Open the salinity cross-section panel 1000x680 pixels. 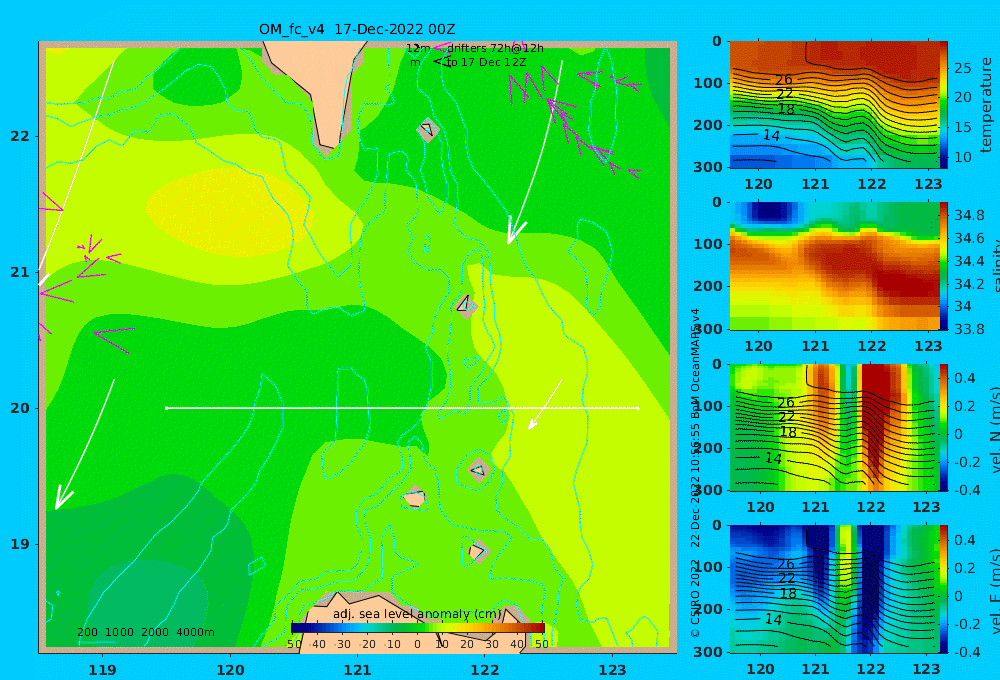[x=835, y=266]
